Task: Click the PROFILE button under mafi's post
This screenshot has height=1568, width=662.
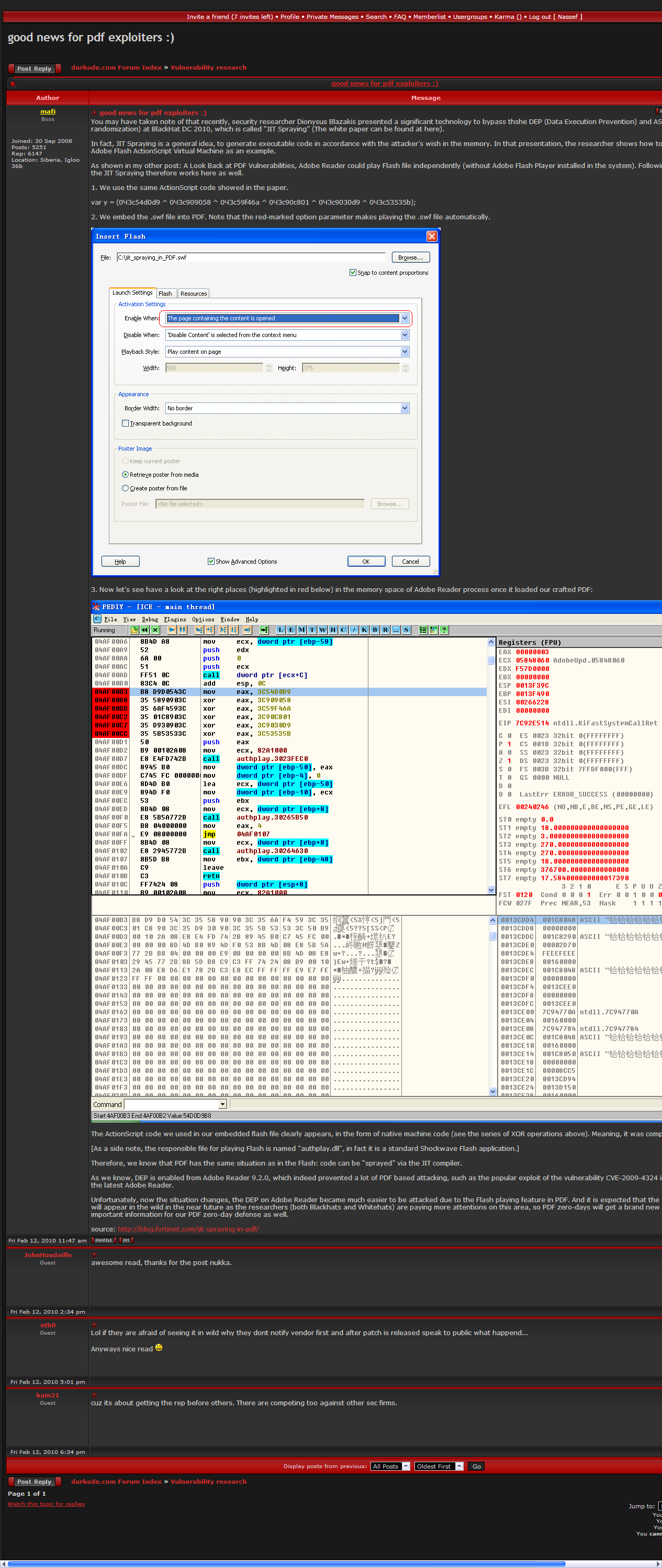Action: coord(104,1240)
